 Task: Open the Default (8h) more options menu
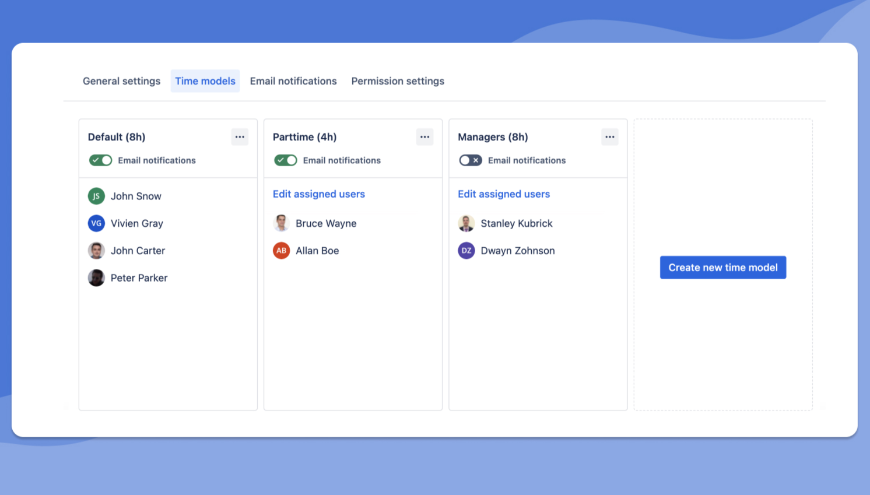pos(240,137)
